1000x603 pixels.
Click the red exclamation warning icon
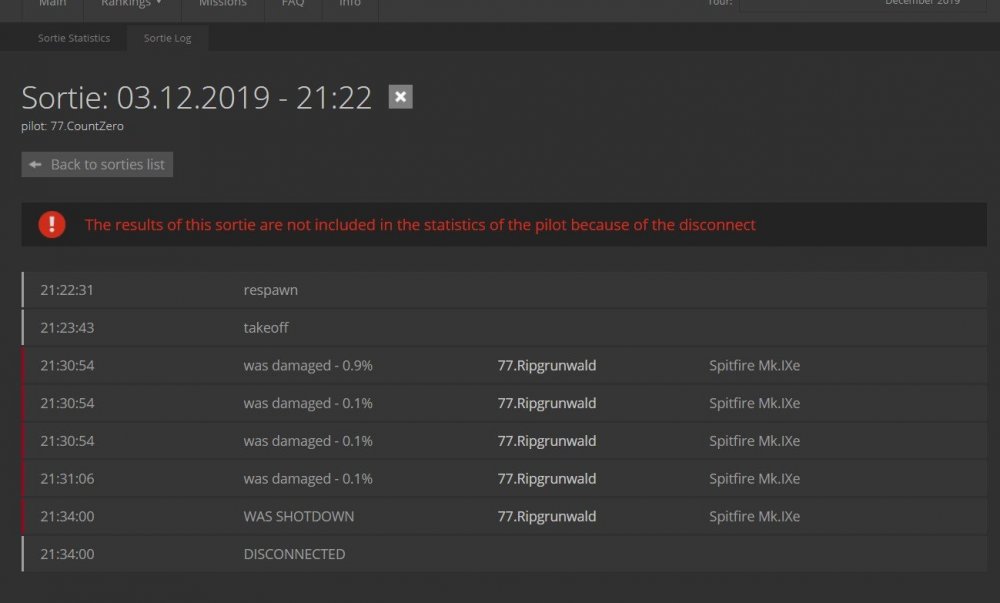click(52, 225)
